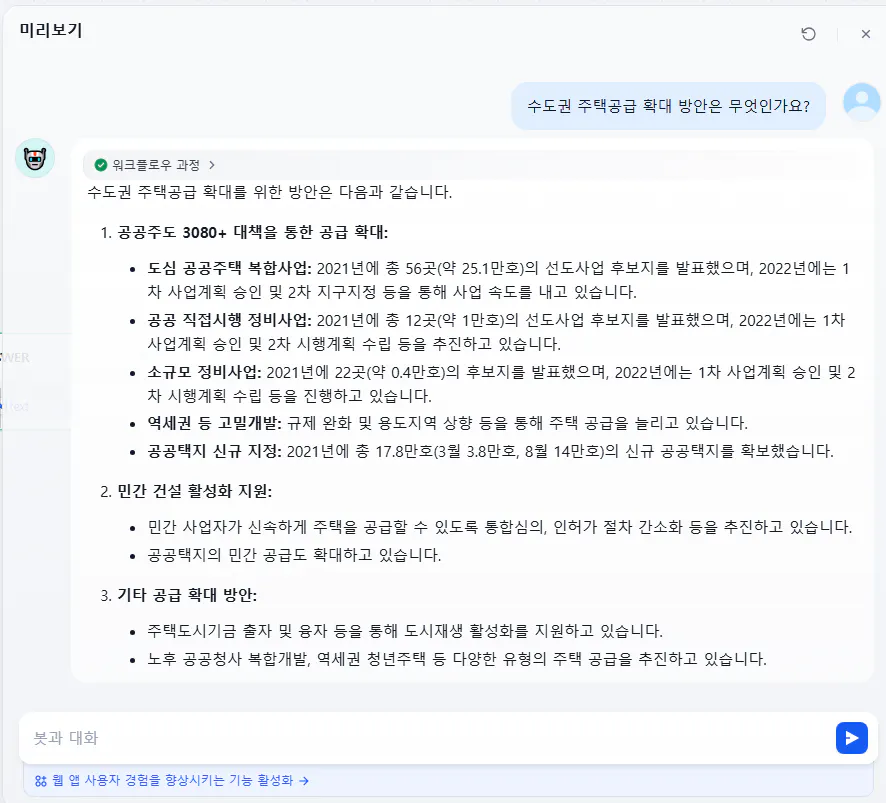Click the arrow after 기능 활성화 text
The width and height of the screenshot is (886, 803).
[304, 781]
